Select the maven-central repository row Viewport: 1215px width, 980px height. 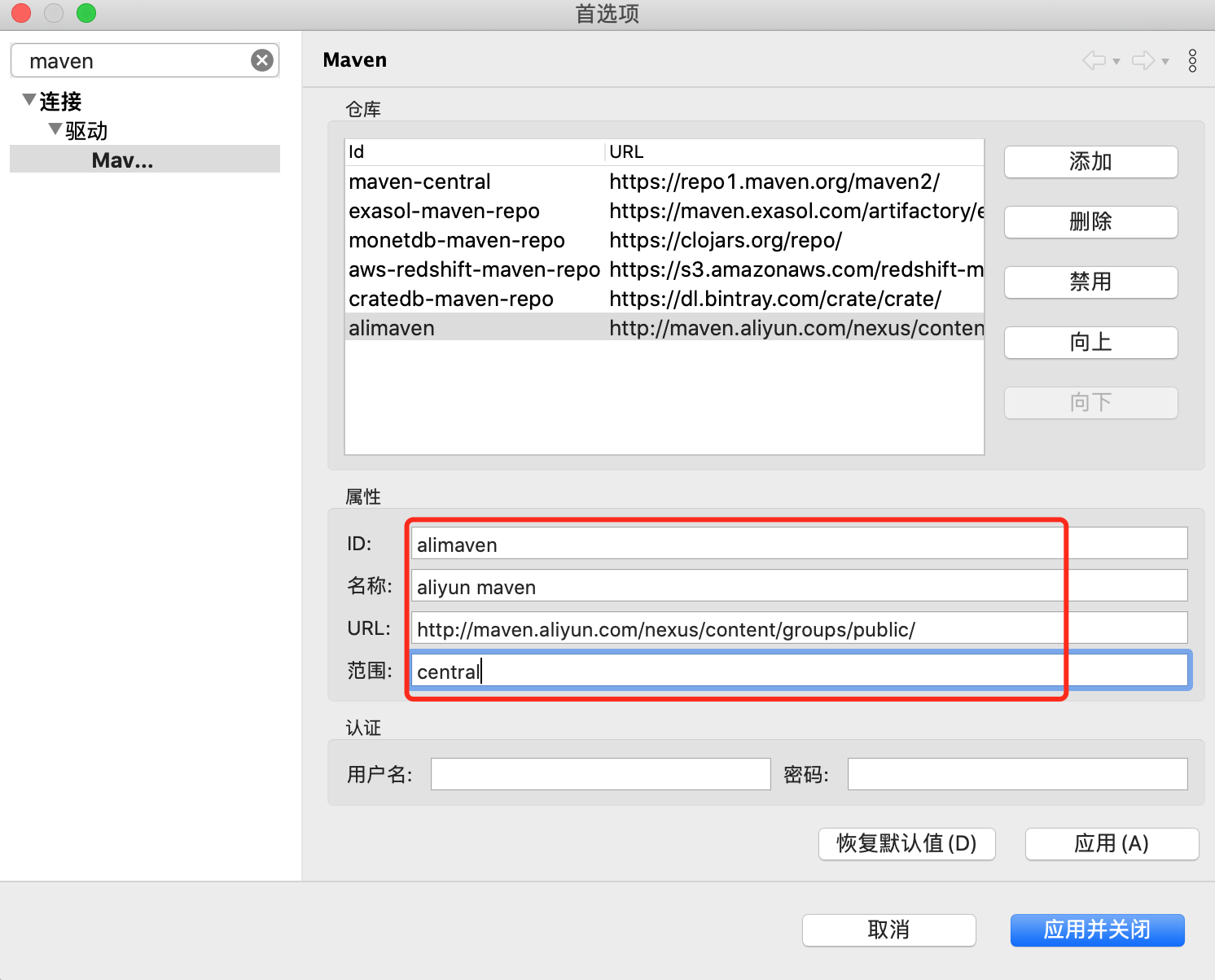coord(665,182)
